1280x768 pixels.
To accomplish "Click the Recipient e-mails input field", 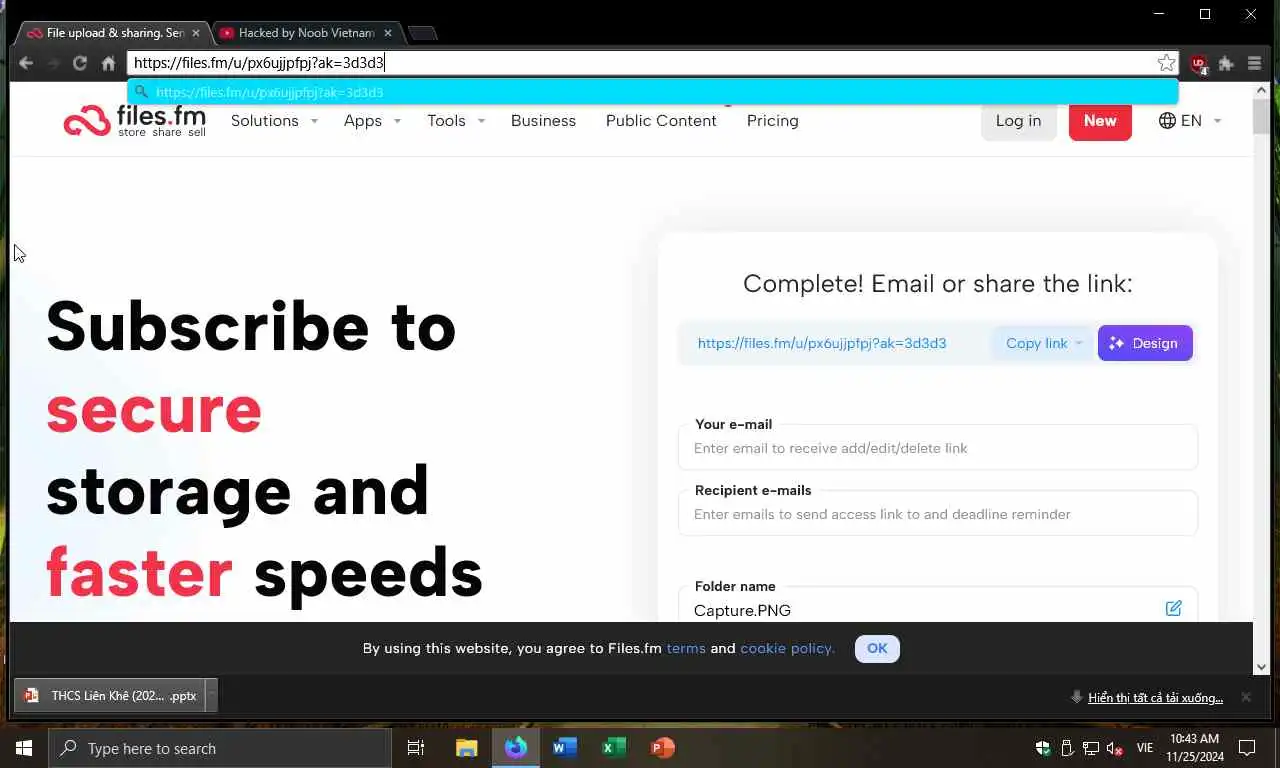I will 937,514.
